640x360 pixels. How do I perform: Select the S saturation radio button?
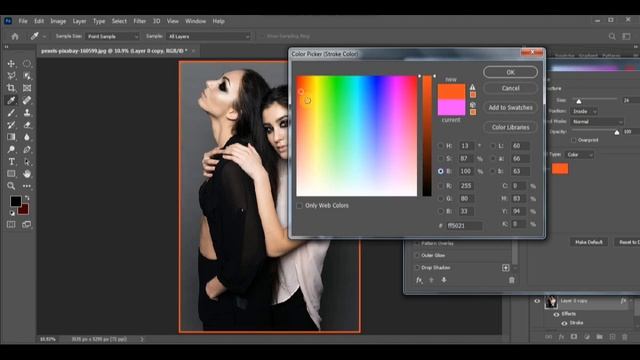click(x=440, y=158)
